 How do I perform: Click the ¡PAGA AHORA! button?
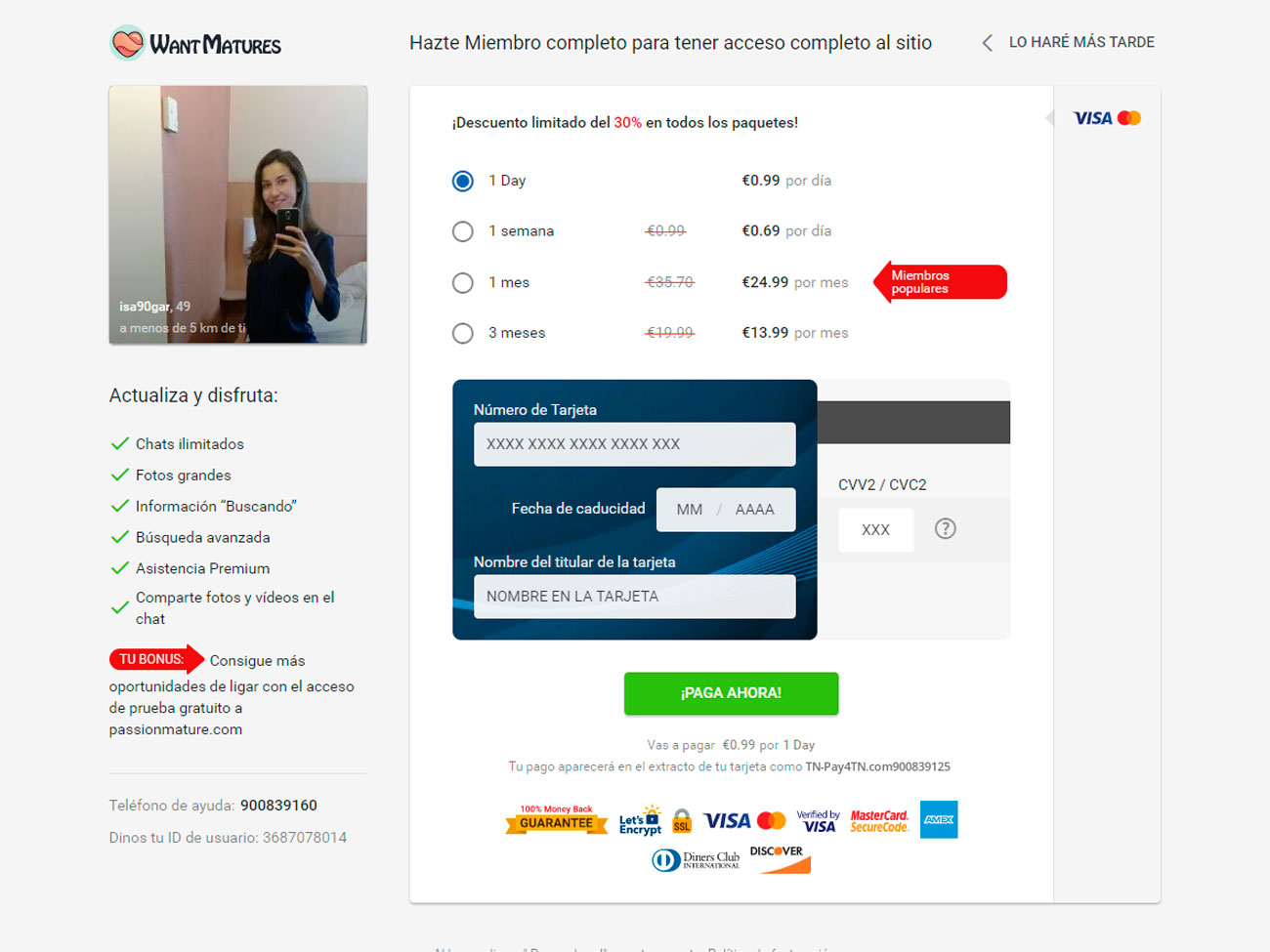tap(731, 693)
